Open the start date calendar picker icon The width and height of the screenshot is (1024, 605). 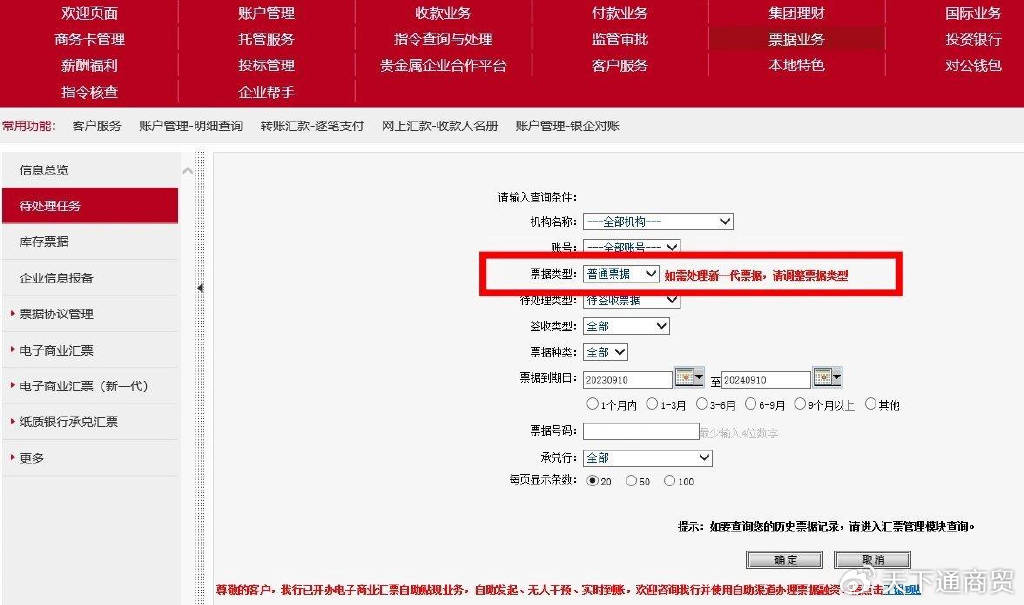[x=683, y=377]
